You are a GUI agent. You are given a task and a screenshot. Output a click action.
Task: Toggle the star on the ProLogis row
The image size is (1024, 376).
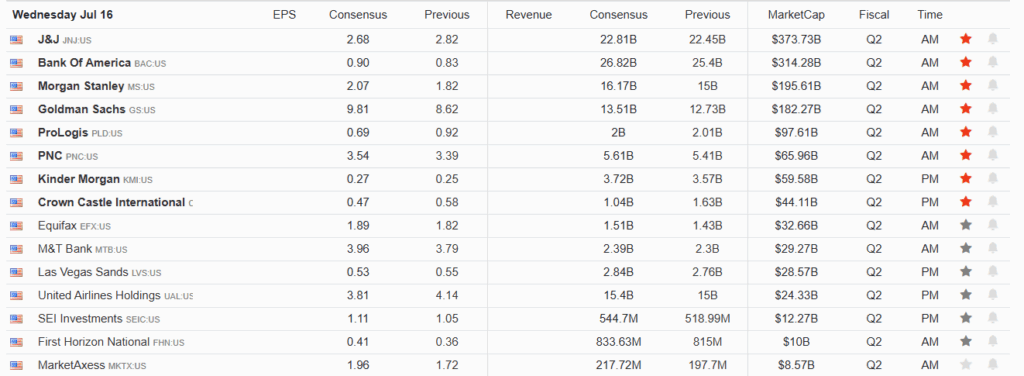click(x=966, y=133)
